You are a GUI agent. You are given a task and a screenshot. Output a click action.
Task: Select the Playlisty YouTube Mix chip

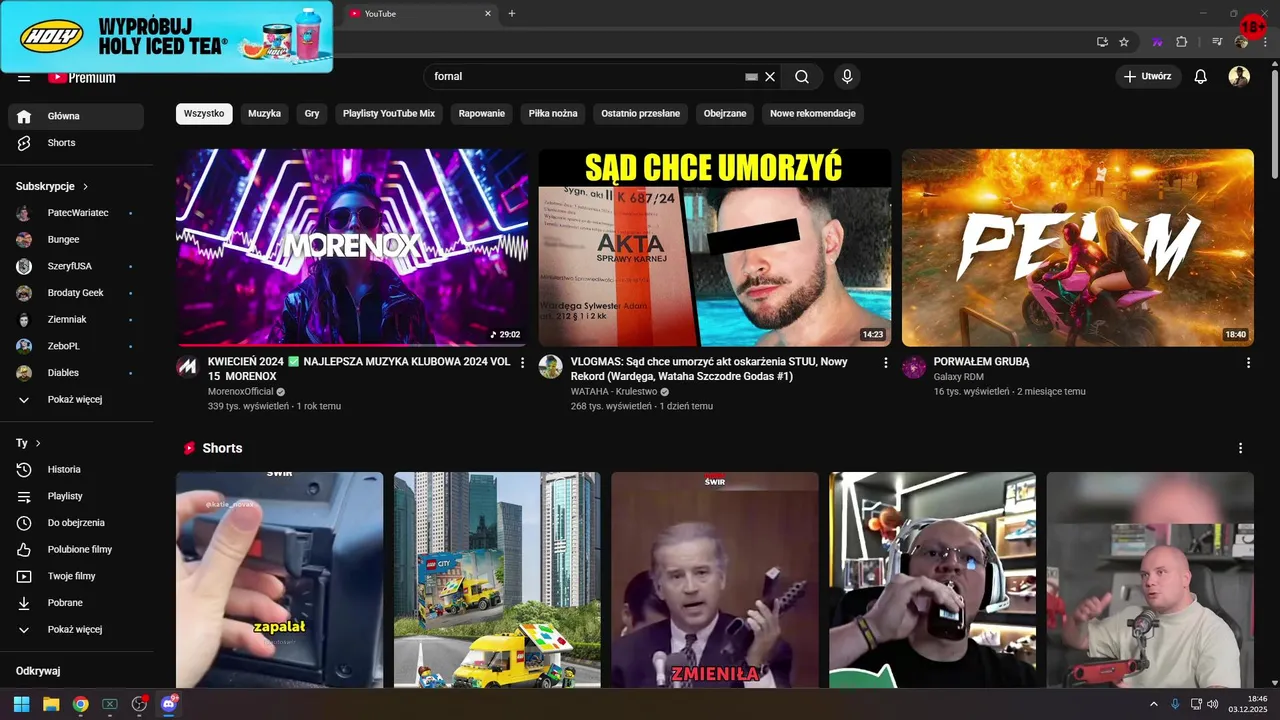click(389, 114)
